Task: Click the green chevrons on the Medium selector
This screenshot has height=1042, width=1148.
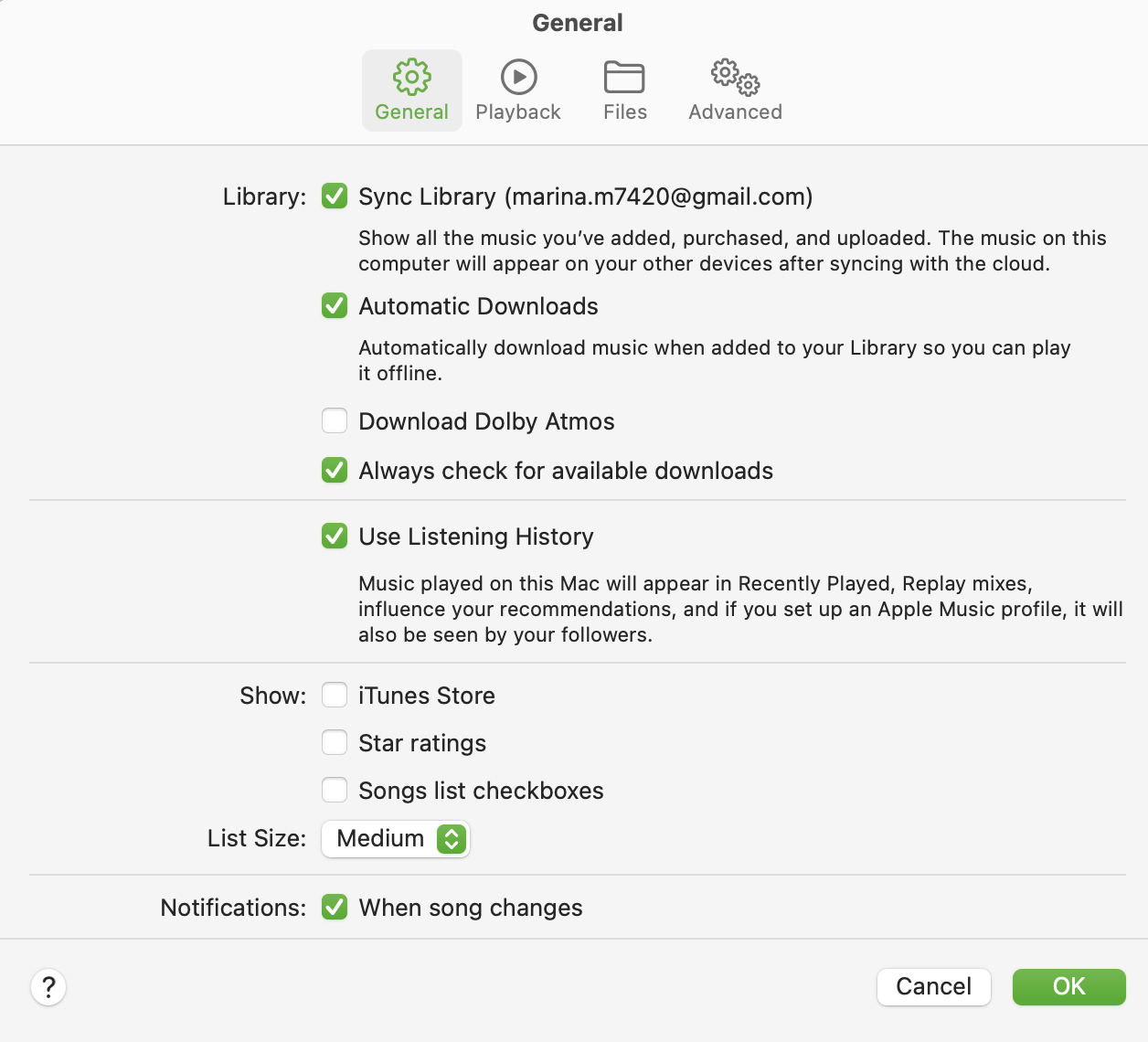Action: [452, 838]
